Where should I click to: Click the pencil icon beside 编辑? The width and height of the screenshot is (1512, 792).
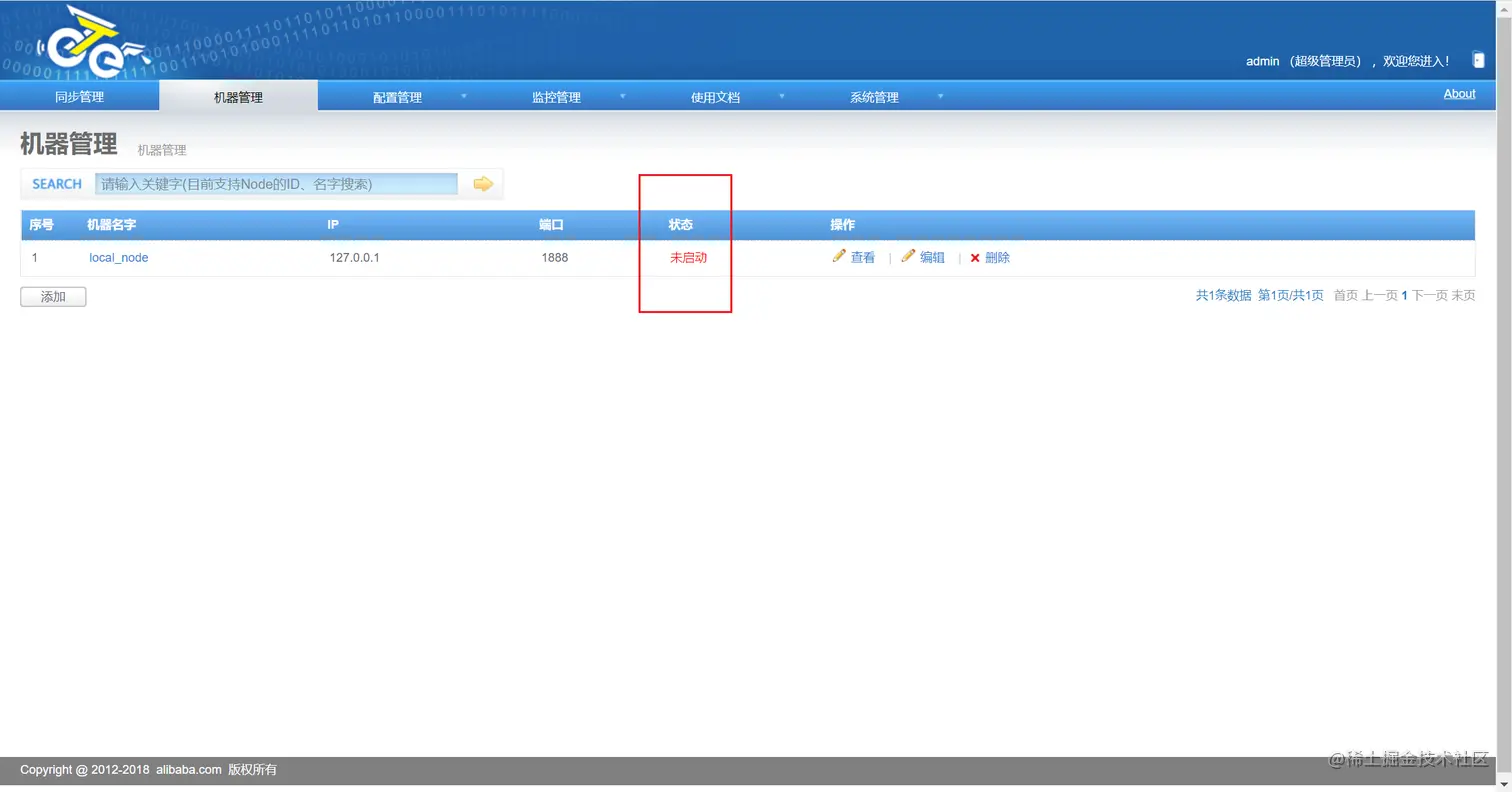tap(908, 256)
